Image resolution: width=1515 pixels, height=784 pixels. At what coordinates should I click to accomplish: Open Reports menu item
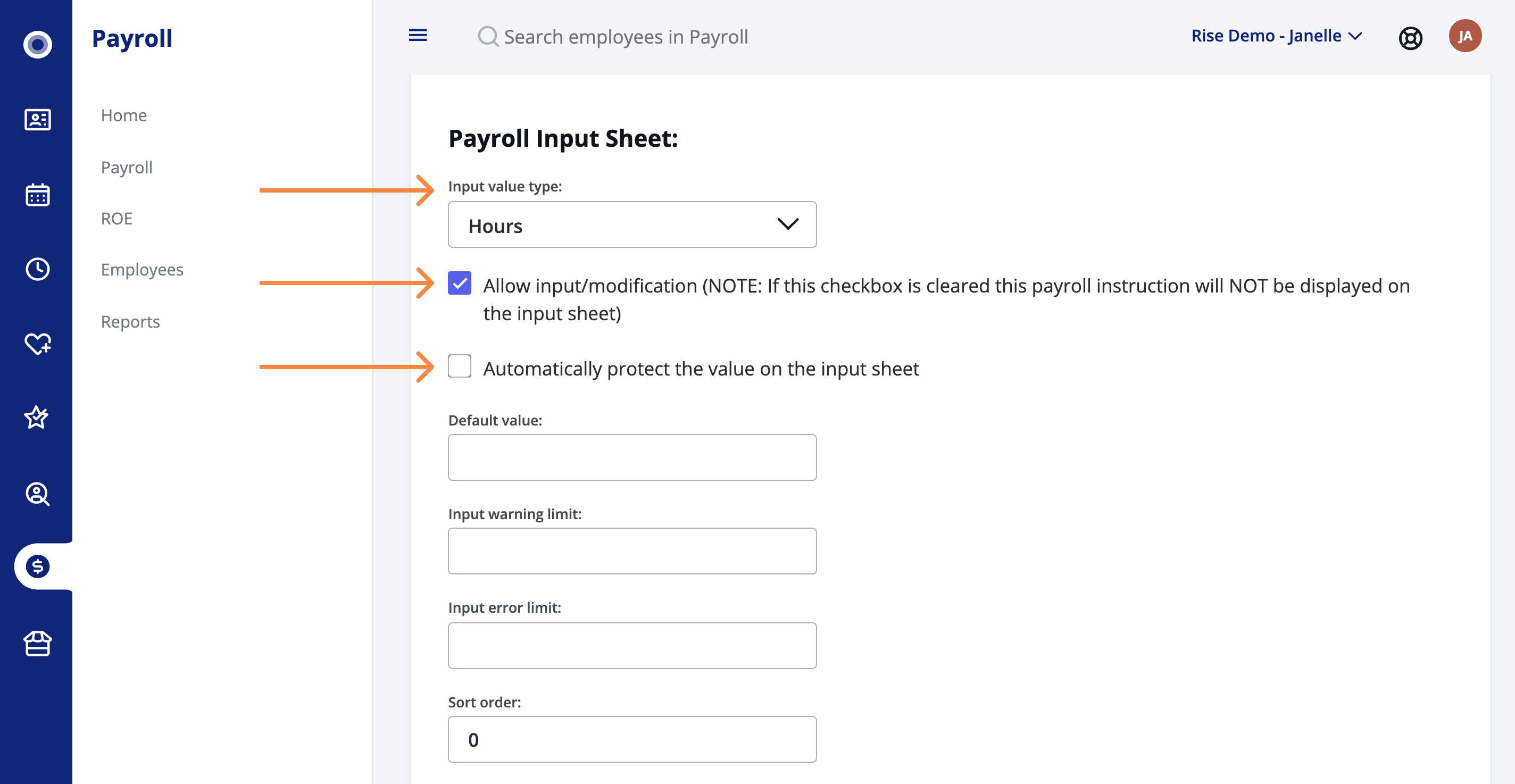tap(130, 322)
